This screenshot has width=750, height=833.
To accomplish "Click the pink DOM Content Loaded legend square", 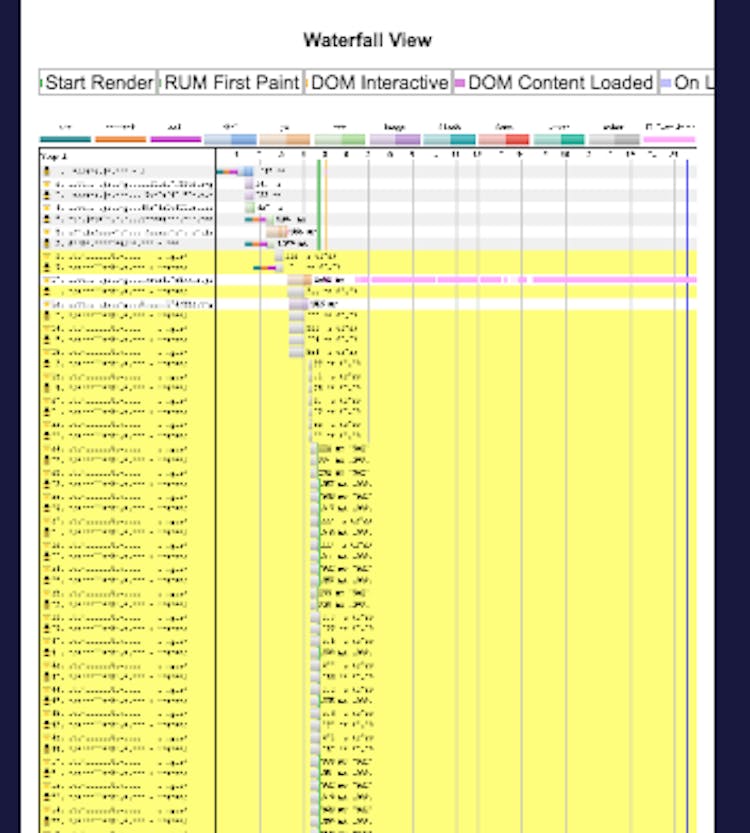I will pos(460,83).
